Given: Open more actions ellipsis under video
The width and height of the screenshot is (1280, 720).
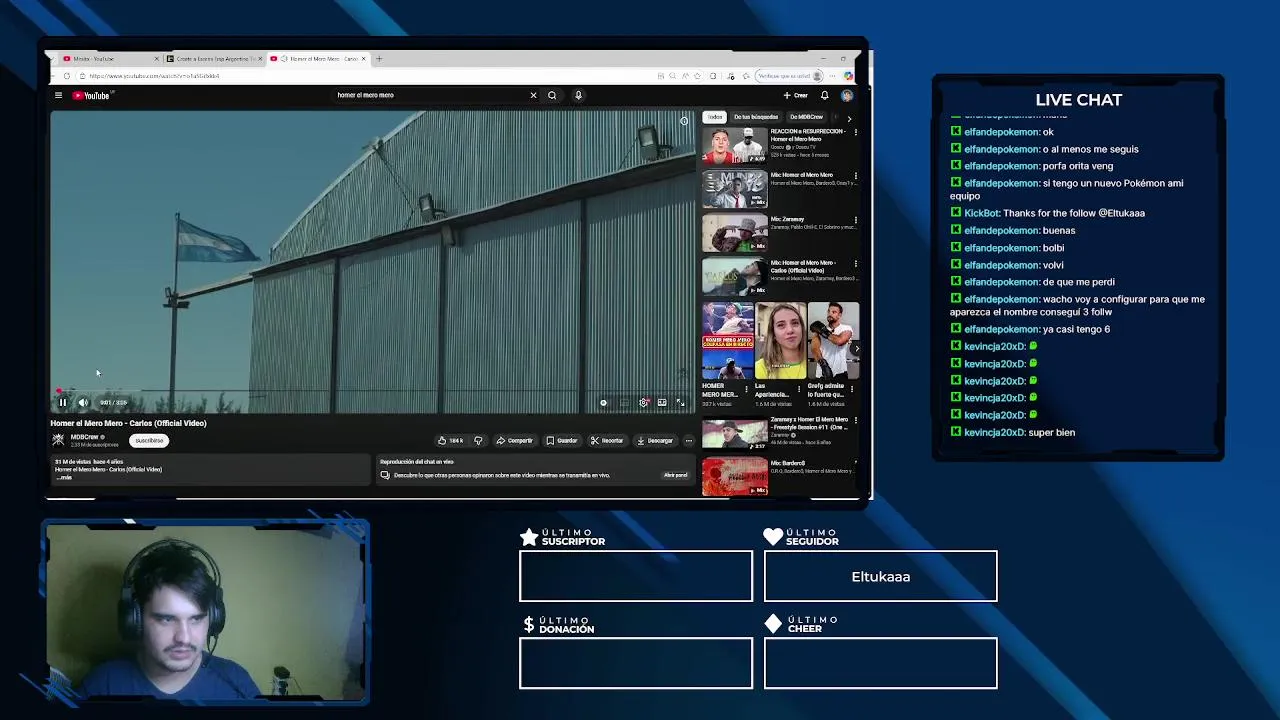Looking at the screenshot, I should pyautogui.click(x=688, y=440).
